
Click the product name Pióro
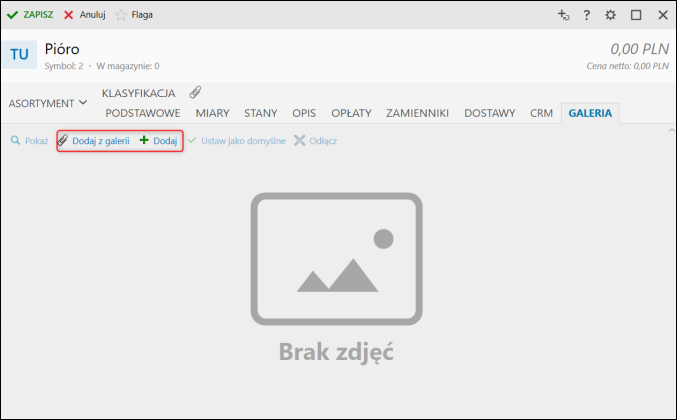[62, 49]
